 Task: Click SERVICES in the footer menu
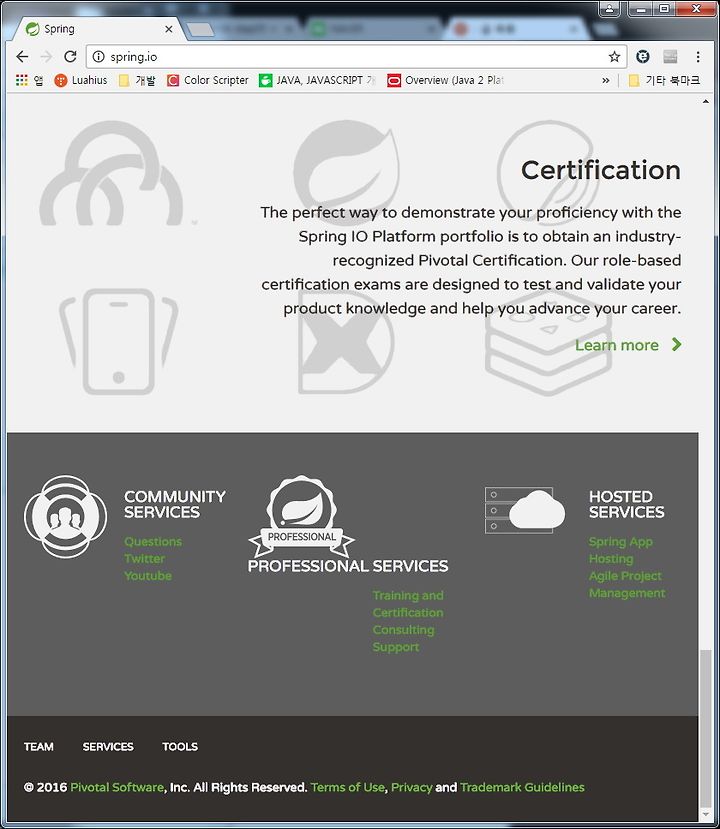(x=108, y=747)
